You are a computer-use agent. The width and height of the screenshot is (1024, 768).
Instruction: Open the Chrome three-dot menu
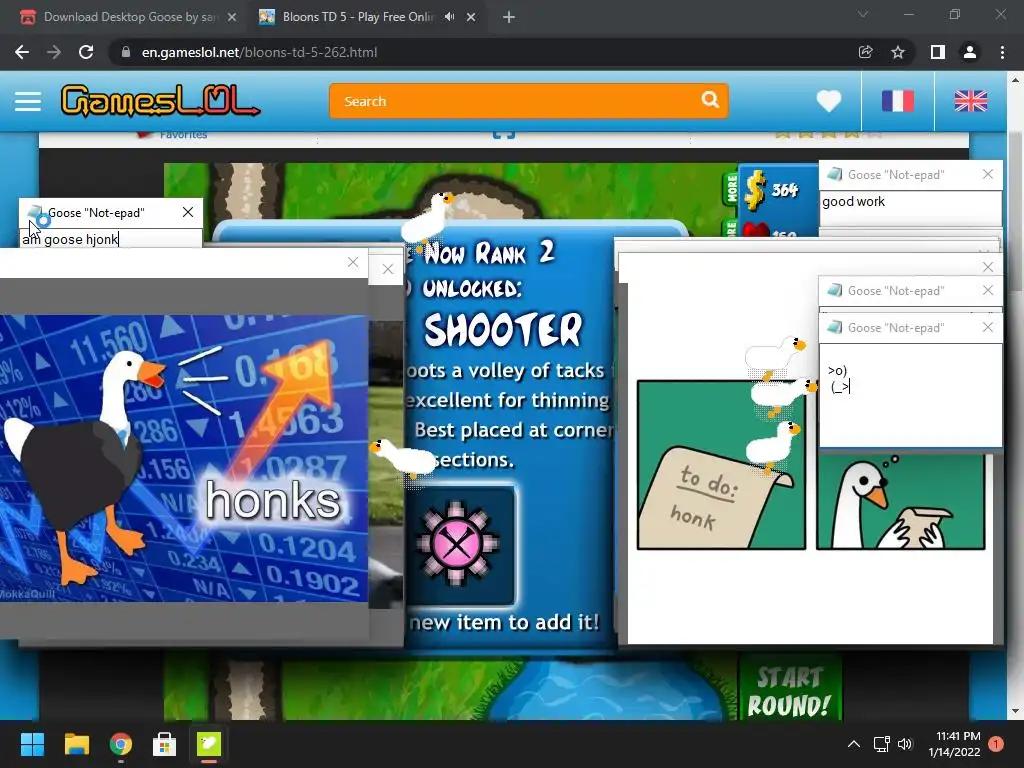(x=1002, y=52)
